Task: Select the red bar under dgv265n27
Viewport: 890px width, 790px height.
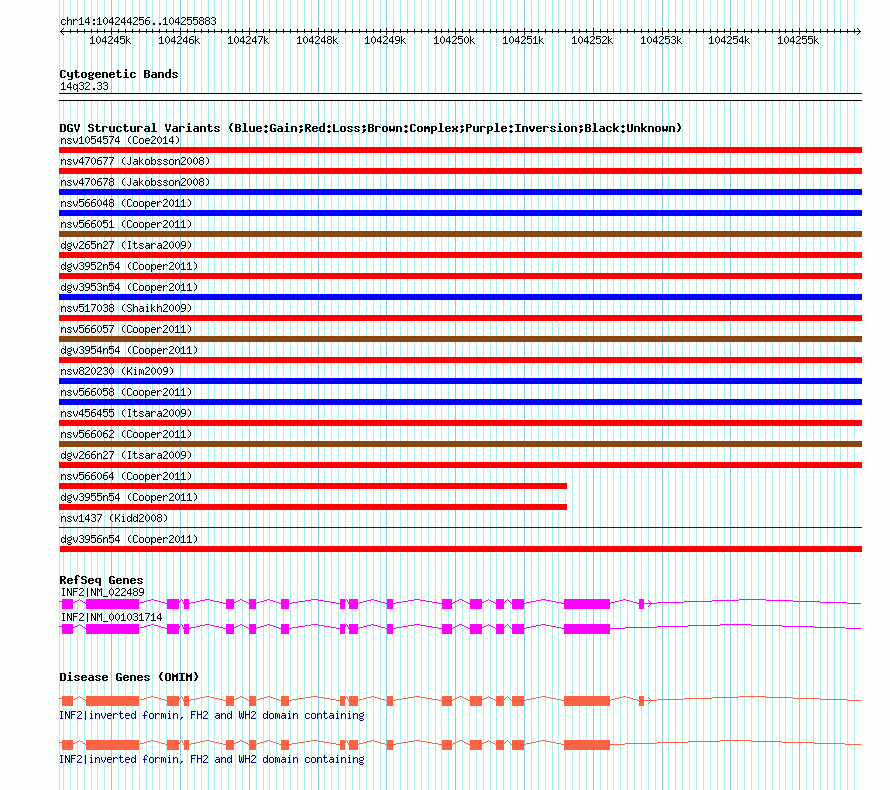Action: pyautogui.click(x=460, y=255)
